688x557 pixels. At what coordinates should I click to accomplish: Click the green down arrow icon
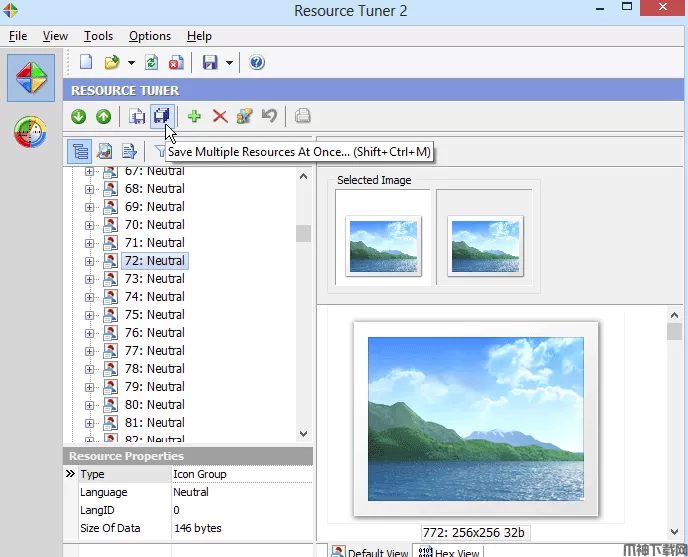[x=79, y=117]
